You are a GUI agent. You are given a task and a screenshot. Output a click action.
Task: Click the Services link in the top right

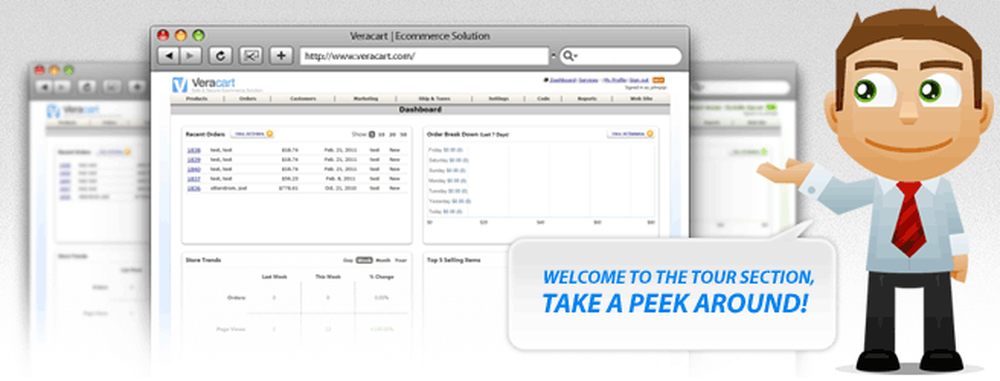[x=589, y=80]
